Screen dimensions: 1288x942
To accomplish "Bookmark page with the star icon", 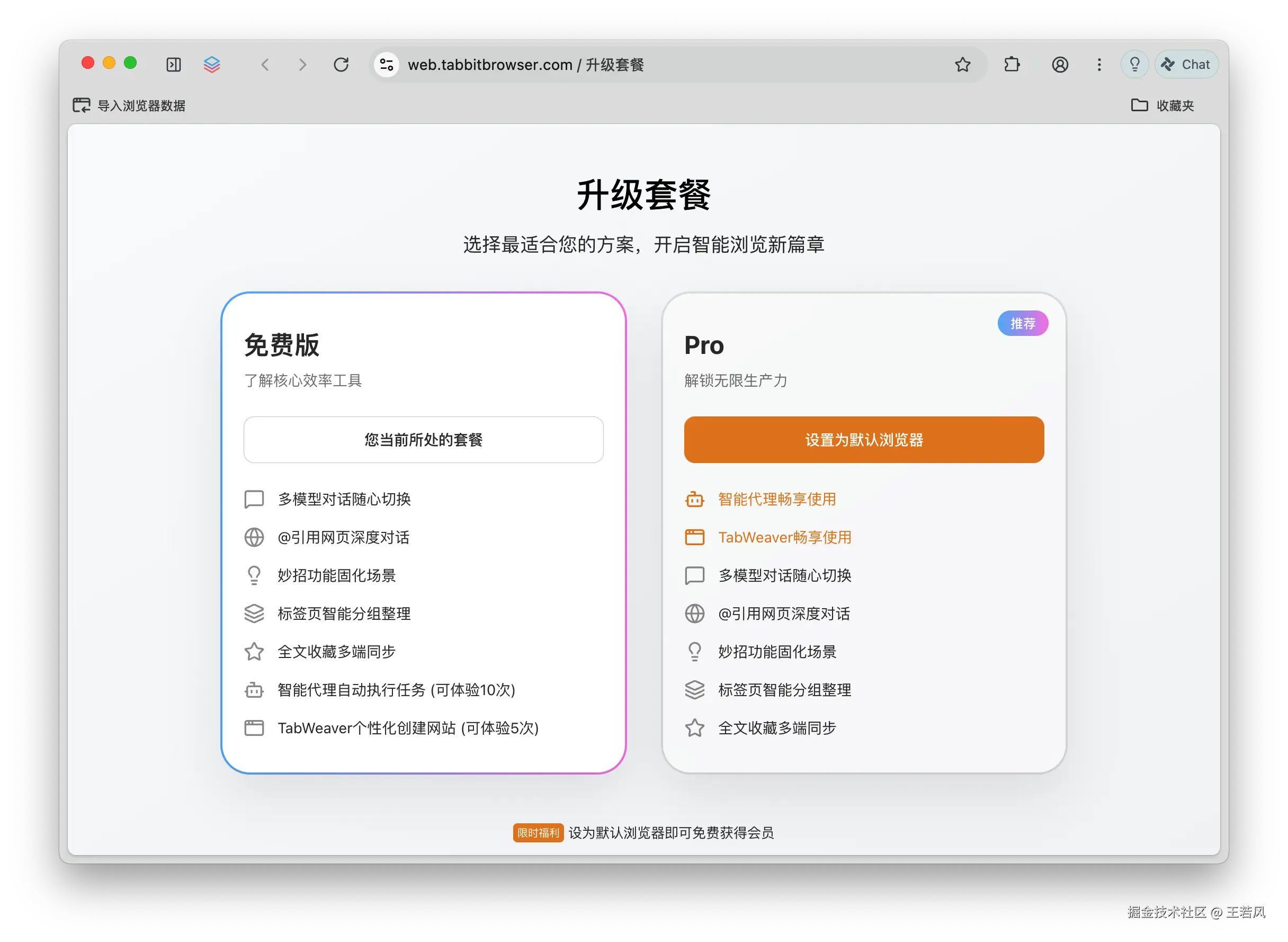I will point(963,65).
